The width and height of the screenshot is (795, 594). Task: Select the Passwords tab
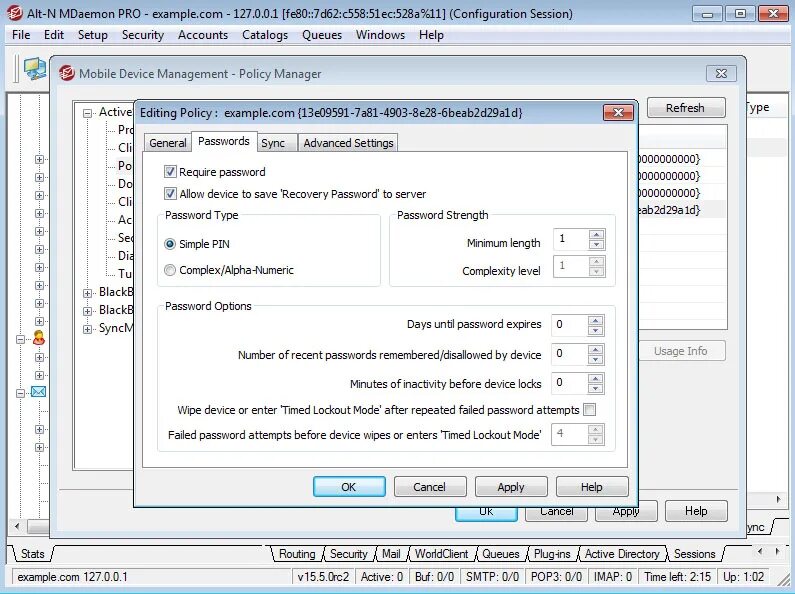224,141
